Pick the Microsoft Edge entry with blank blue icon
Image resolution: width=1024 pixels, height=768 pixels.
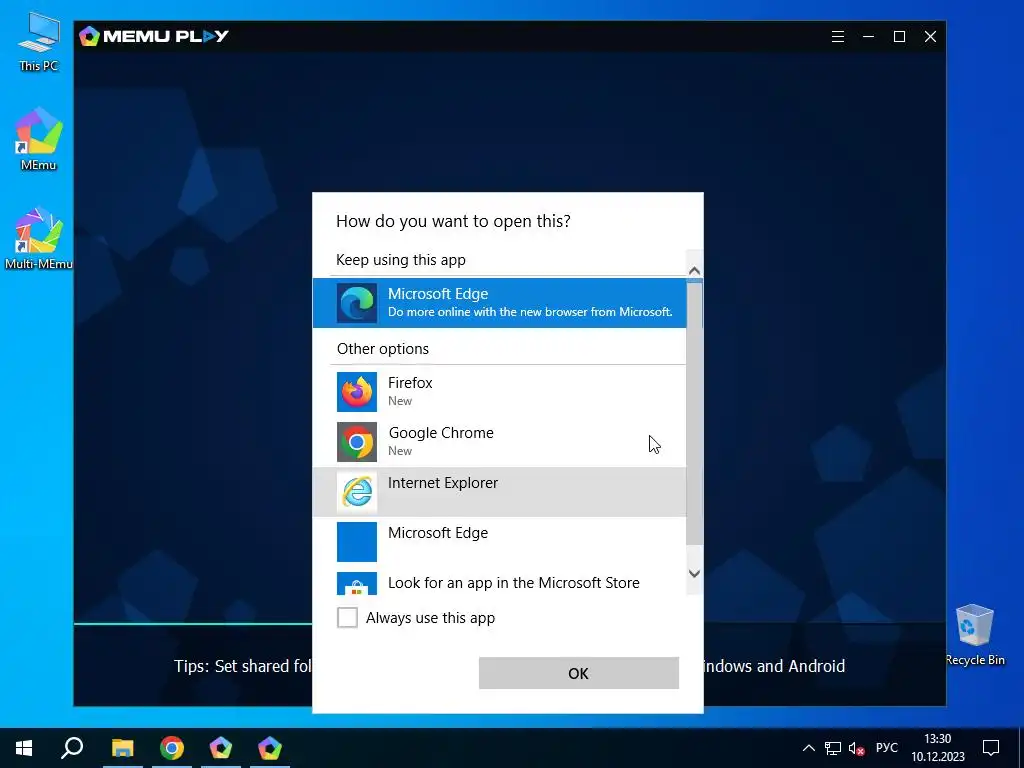pyautogui.click(x=500, y=541)
